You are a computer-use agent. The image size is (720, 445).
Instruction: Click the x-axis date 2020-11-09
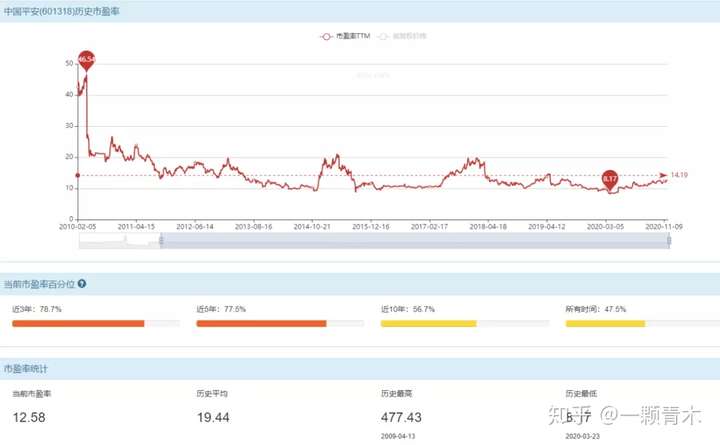pyautogui.click(x=664, y=227)
